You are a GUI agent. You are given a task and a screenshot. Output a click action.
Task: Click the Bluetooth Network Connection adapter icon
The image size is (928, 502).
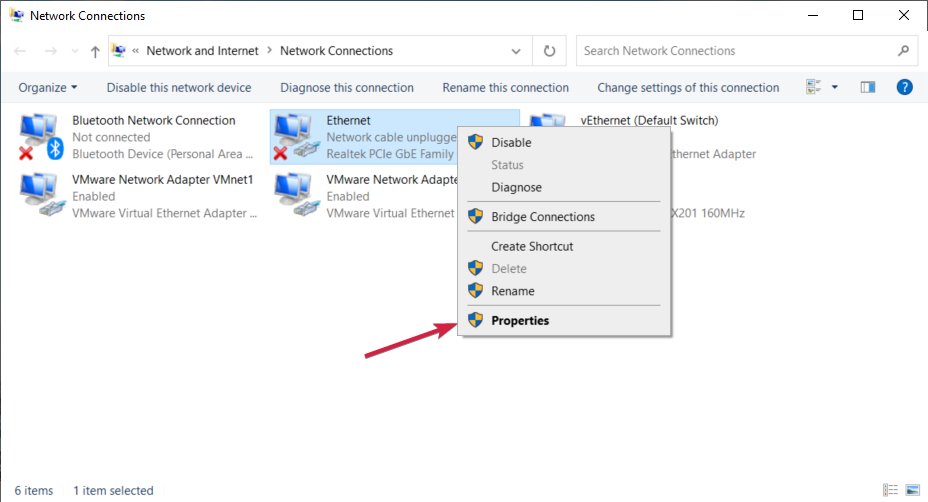point(40,137)
